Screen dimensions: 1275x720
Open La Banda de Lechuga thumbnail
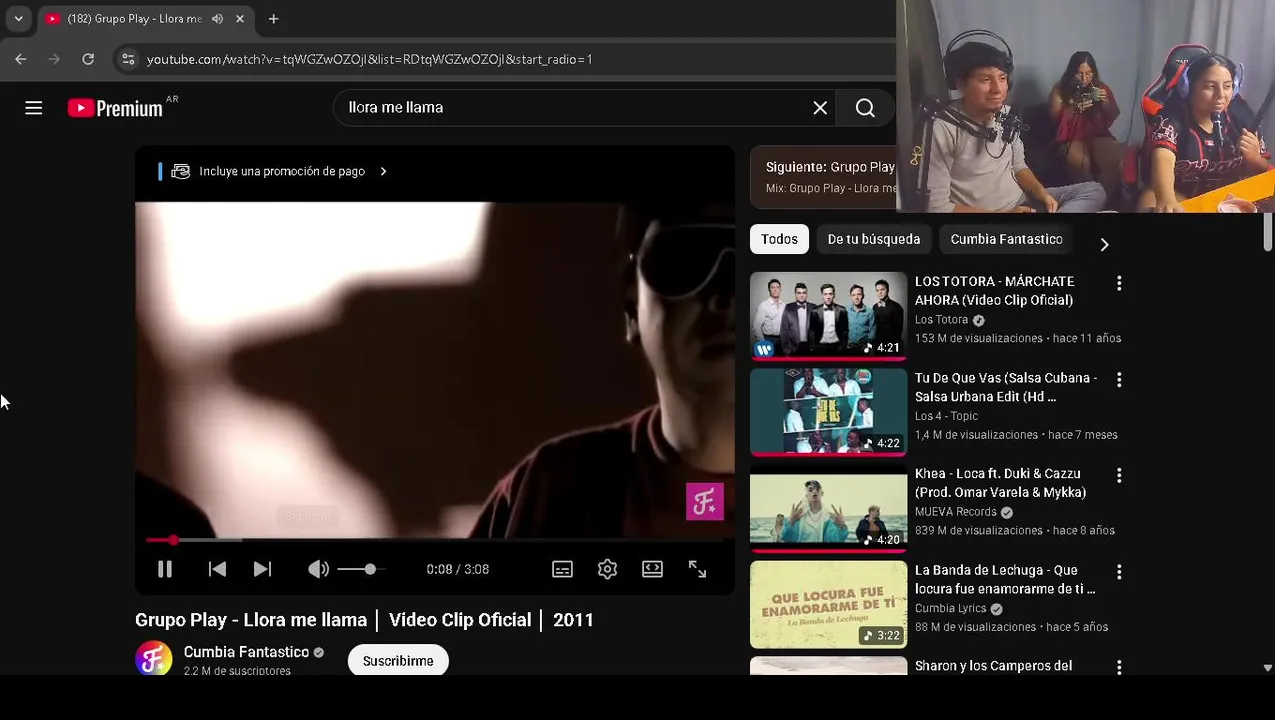(x=828, y=604)
